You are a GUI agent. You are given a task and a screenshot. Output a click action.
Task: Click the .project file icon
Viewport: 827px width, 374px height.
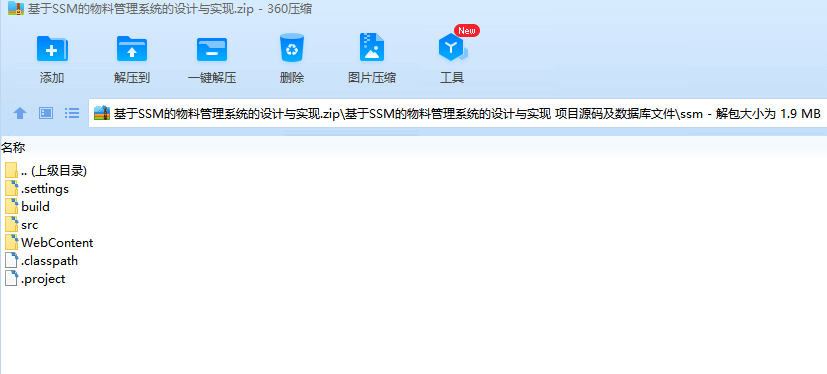tap(12, 278)
